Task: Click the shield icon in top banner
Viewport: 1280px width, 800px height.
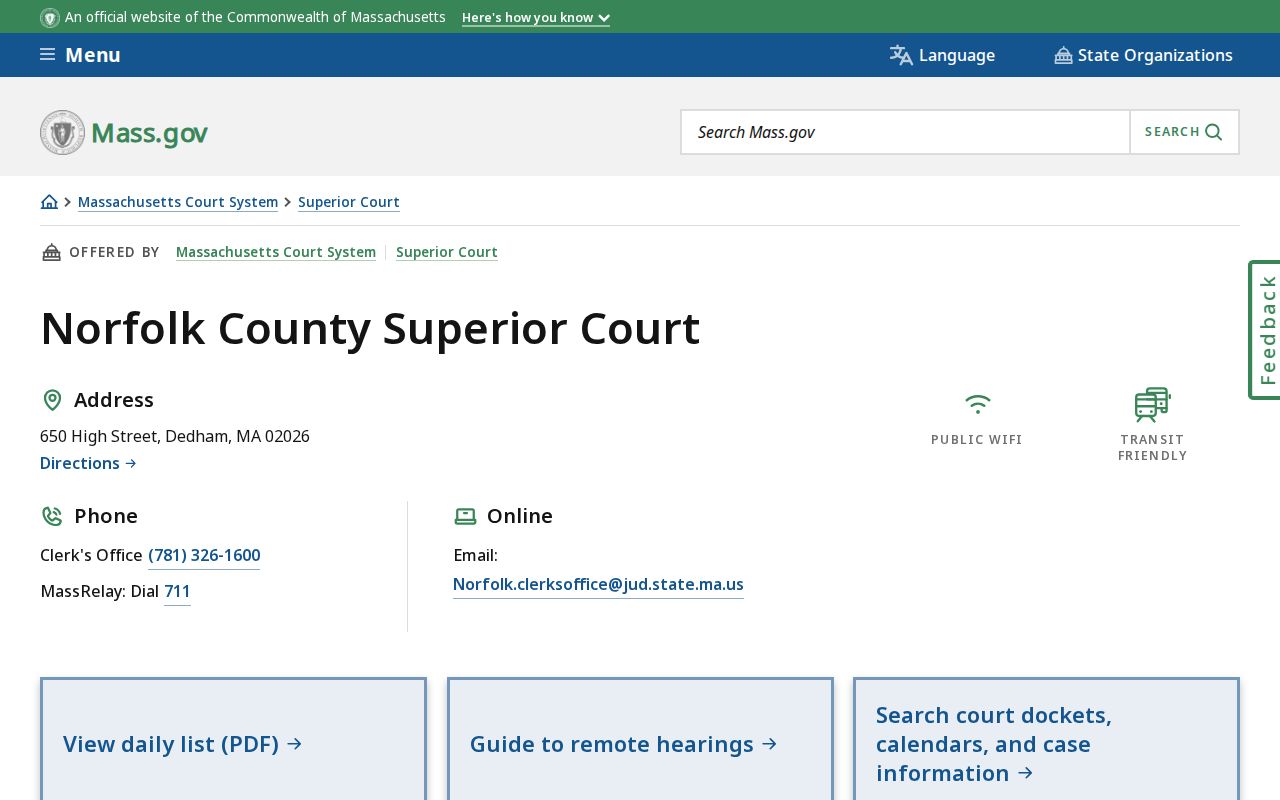Action: pyautogui.click(x=50, y=17)
